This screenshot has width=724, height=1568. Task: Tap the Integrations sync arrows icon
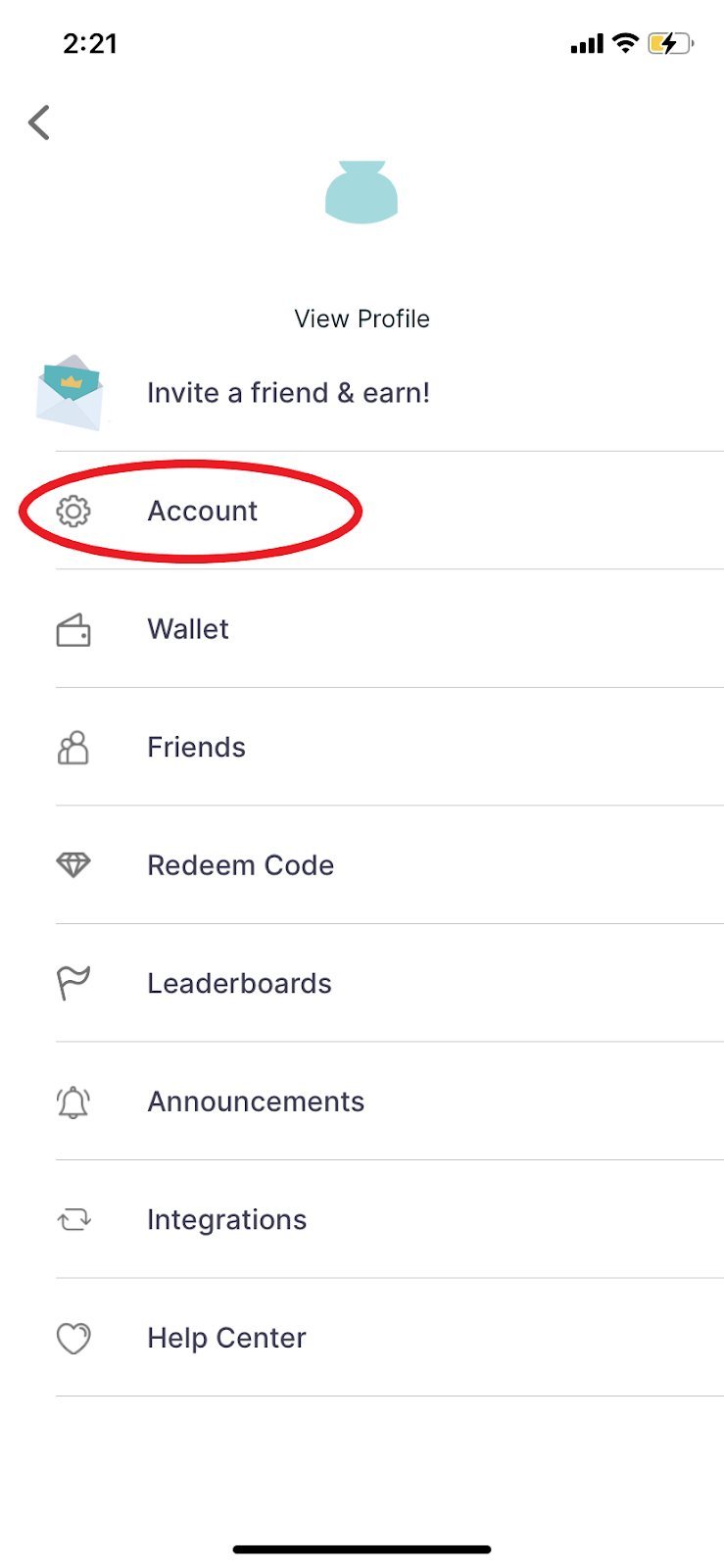coord(73,1220)
